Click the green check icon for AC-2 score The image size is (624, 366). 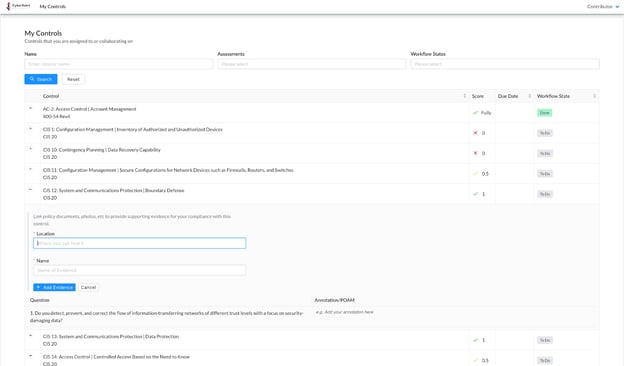[x=475, y=113]
